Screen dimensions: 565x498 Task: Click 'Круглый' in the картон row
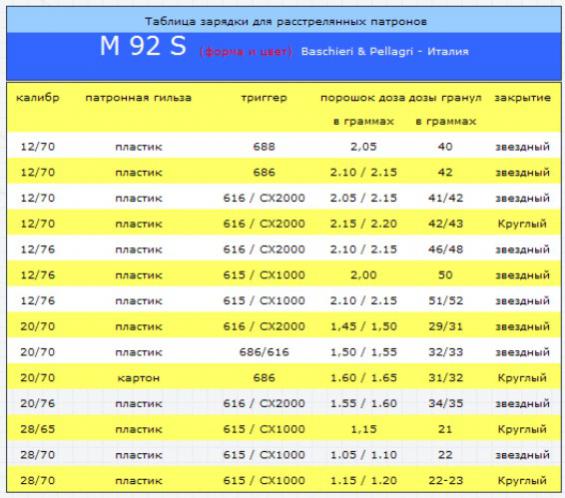522,378
